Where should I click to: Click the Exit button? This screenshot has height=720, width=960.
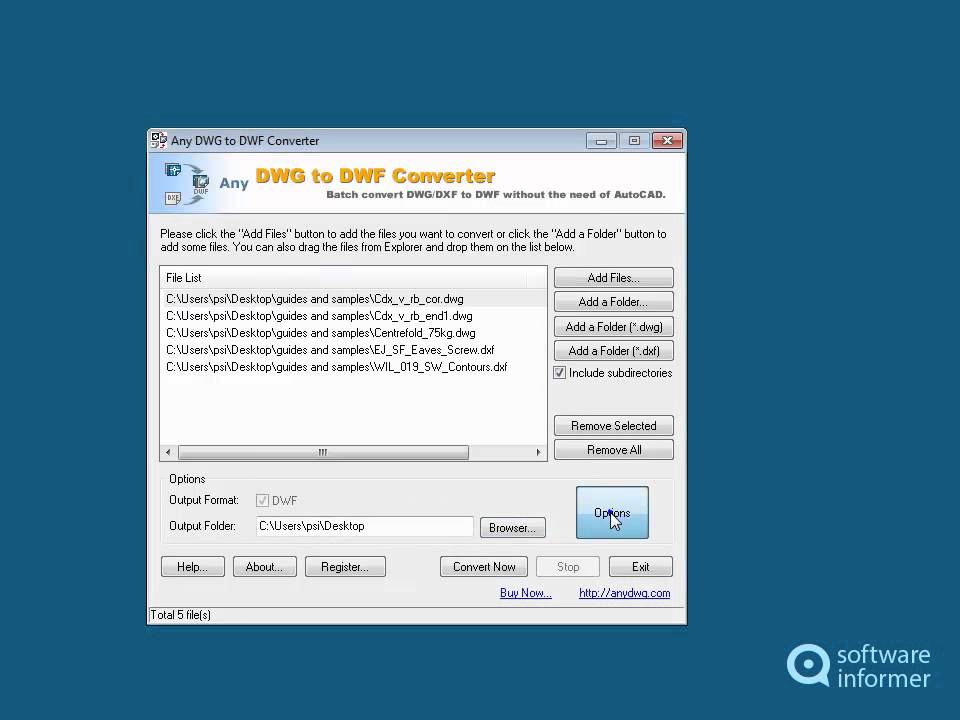640,567
